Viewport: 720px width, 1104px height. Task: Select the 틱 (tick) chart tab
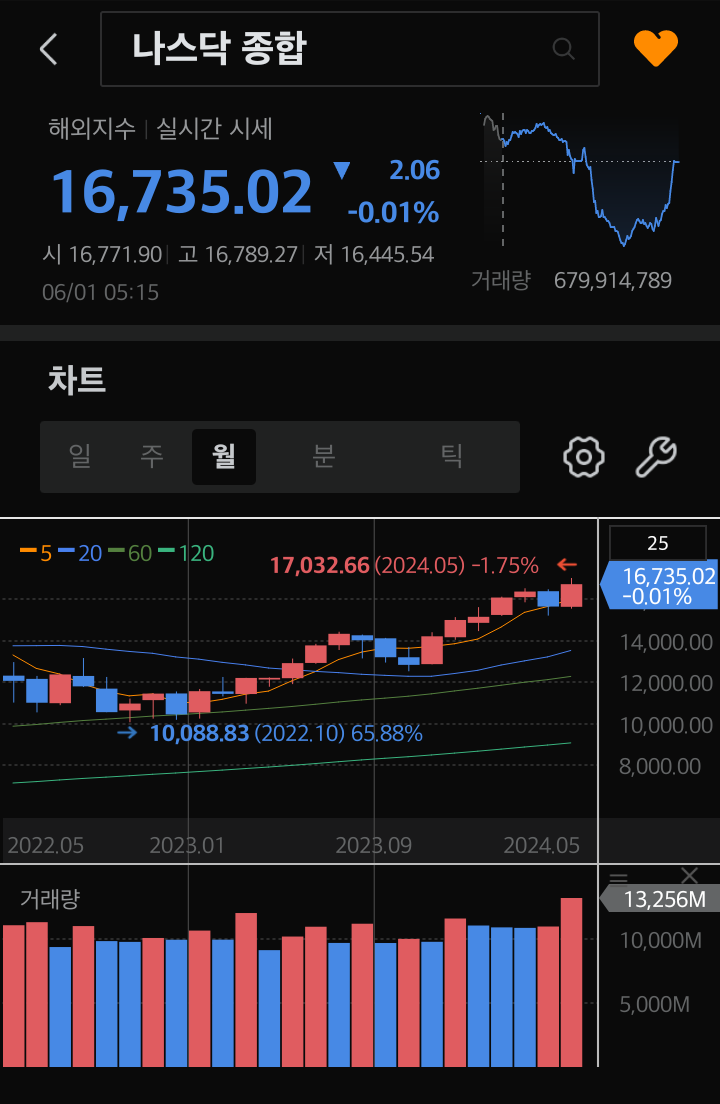coord(452,457)
